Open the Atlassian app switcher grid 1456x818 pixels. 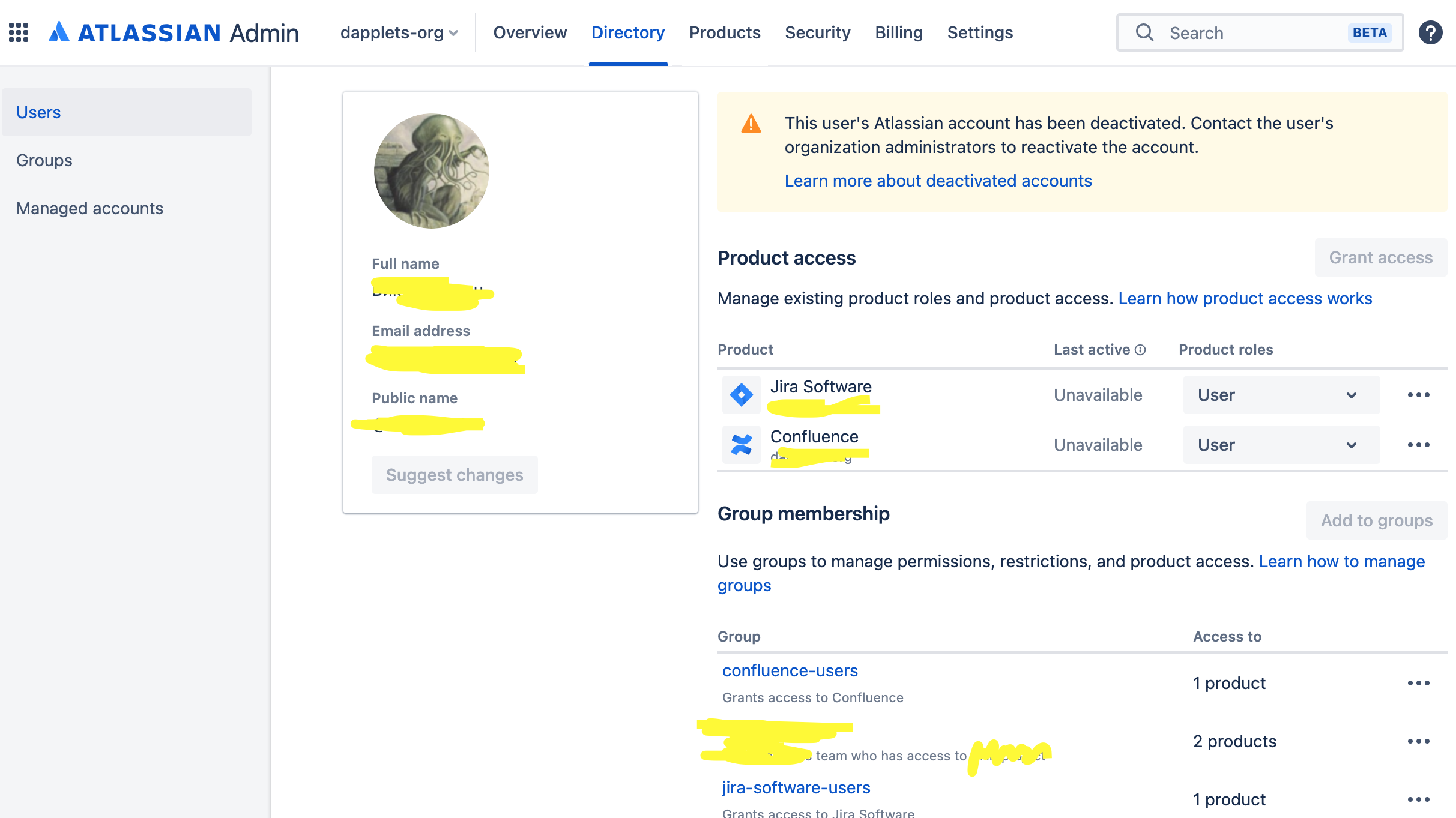click(x=18, y=32)
